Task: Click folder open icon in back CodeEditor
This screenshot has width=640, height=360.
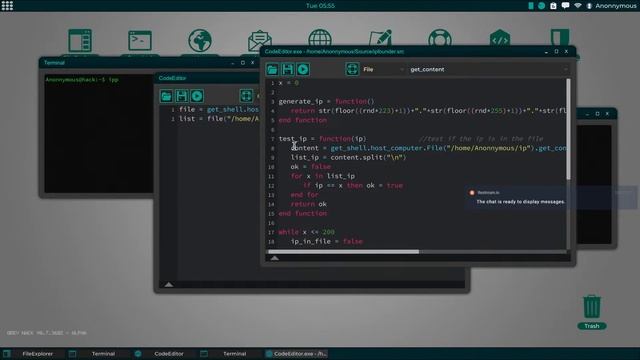Action: tap(166, 96)
